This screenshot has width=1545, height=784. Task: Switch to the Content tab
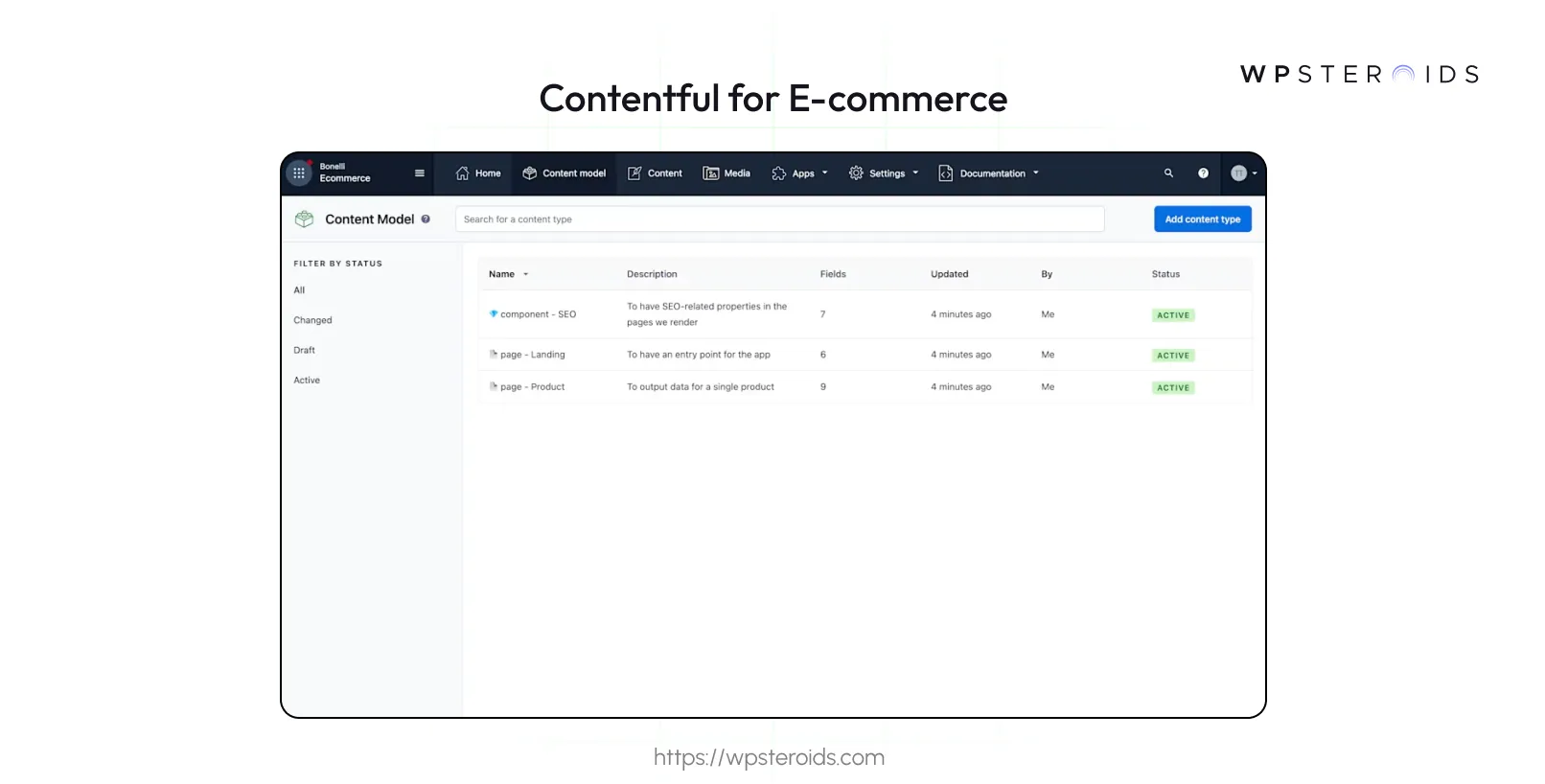[x=655, y=173]
